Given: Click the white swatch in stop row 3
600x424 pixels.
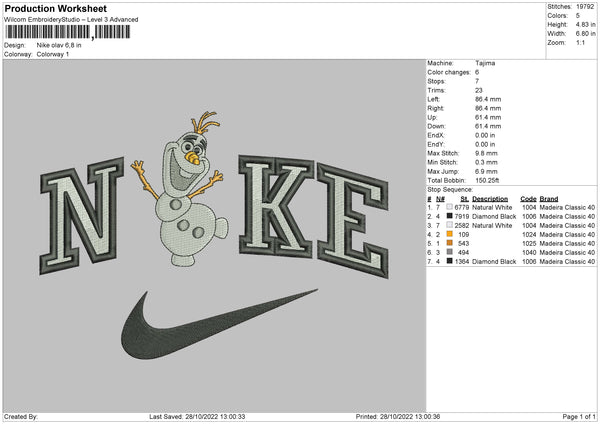Looking at the screenshot, I should tap(450, 225).
